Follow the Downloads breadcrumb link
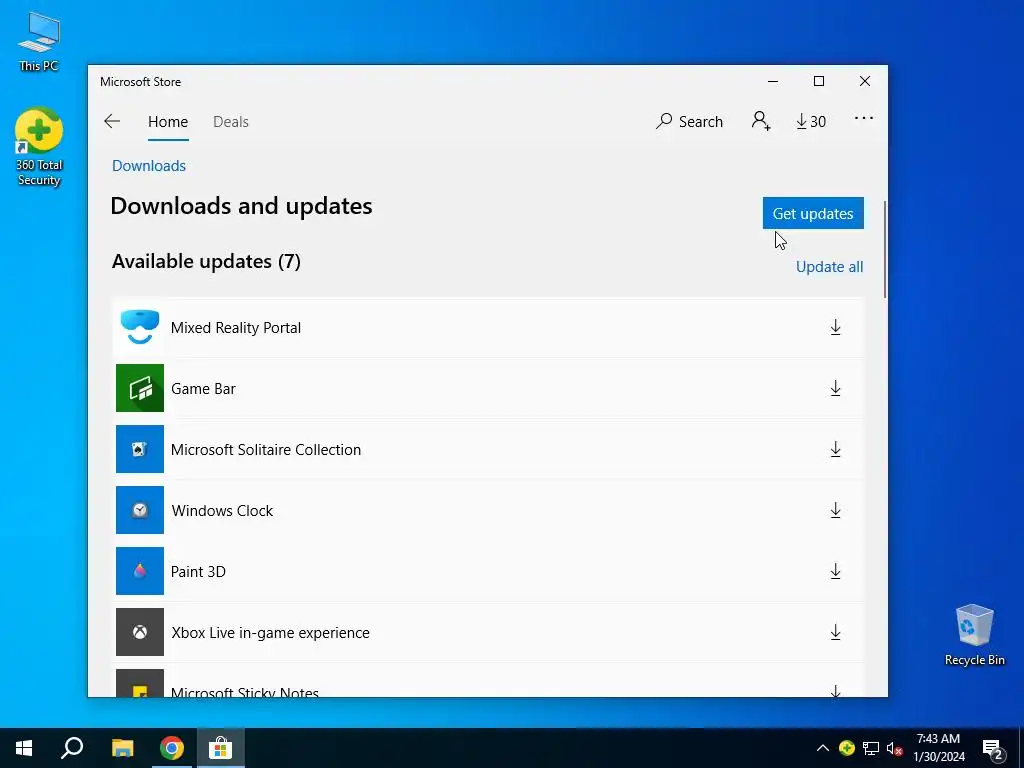The height and width of the screenshot is (768, 1024). click(x=149, y=166)
